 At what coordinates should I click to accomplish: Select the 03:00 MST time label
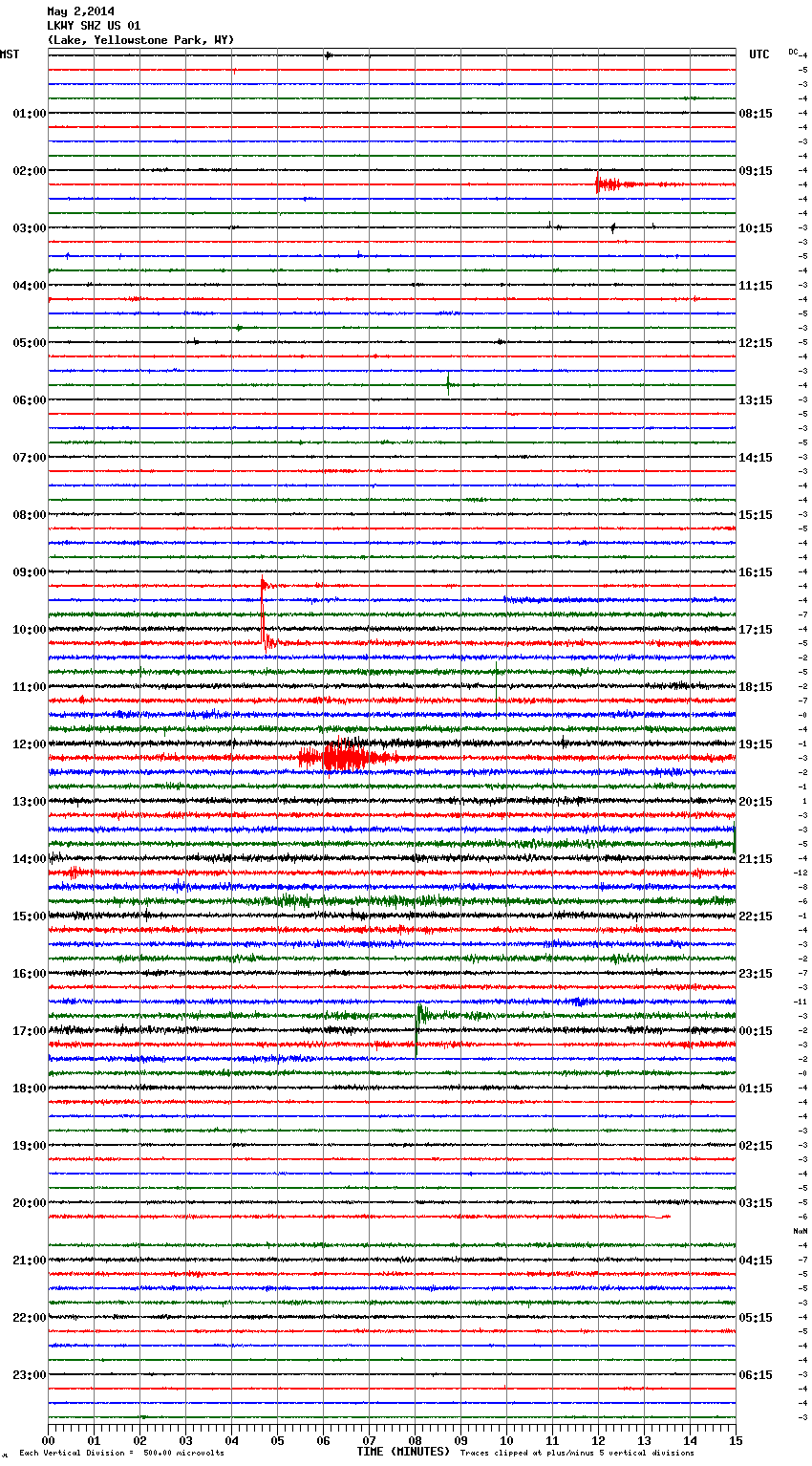30,228
